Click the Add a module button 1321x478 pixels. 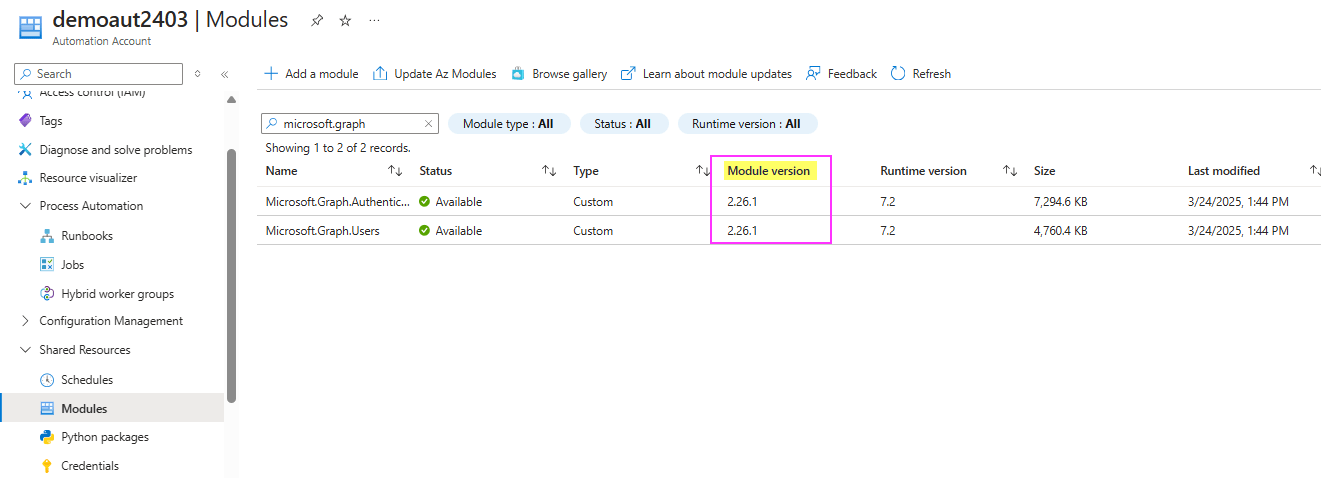tap(311, 74)
